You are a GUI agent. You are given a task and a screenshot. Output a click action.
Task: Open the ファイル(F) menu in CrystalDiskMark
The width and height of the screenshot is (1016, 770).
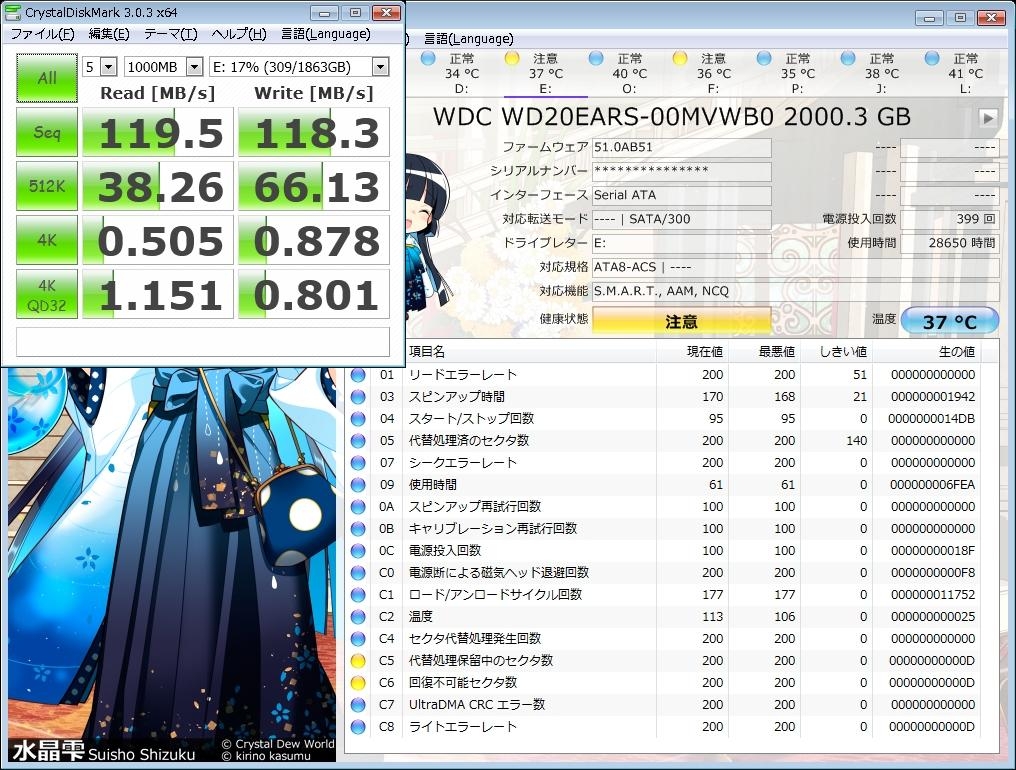click(42, 34)
